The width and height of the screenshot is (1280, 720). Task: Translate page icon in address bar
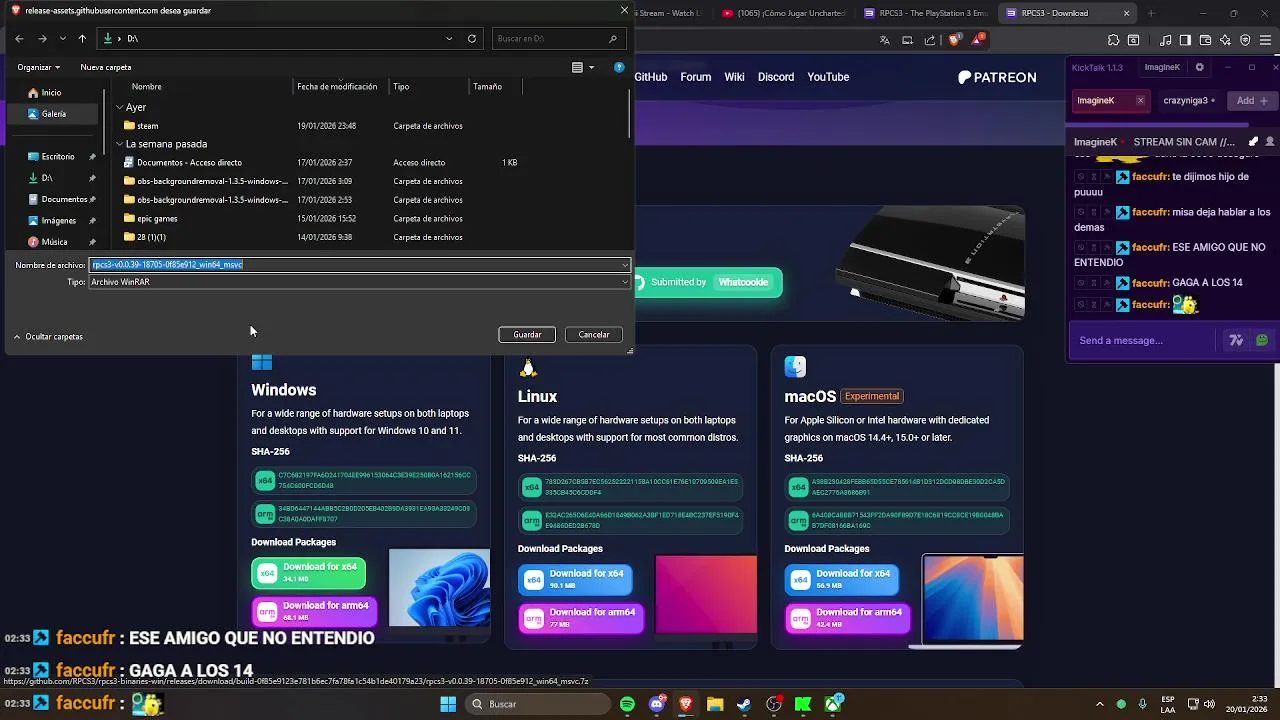coord(885,40)
